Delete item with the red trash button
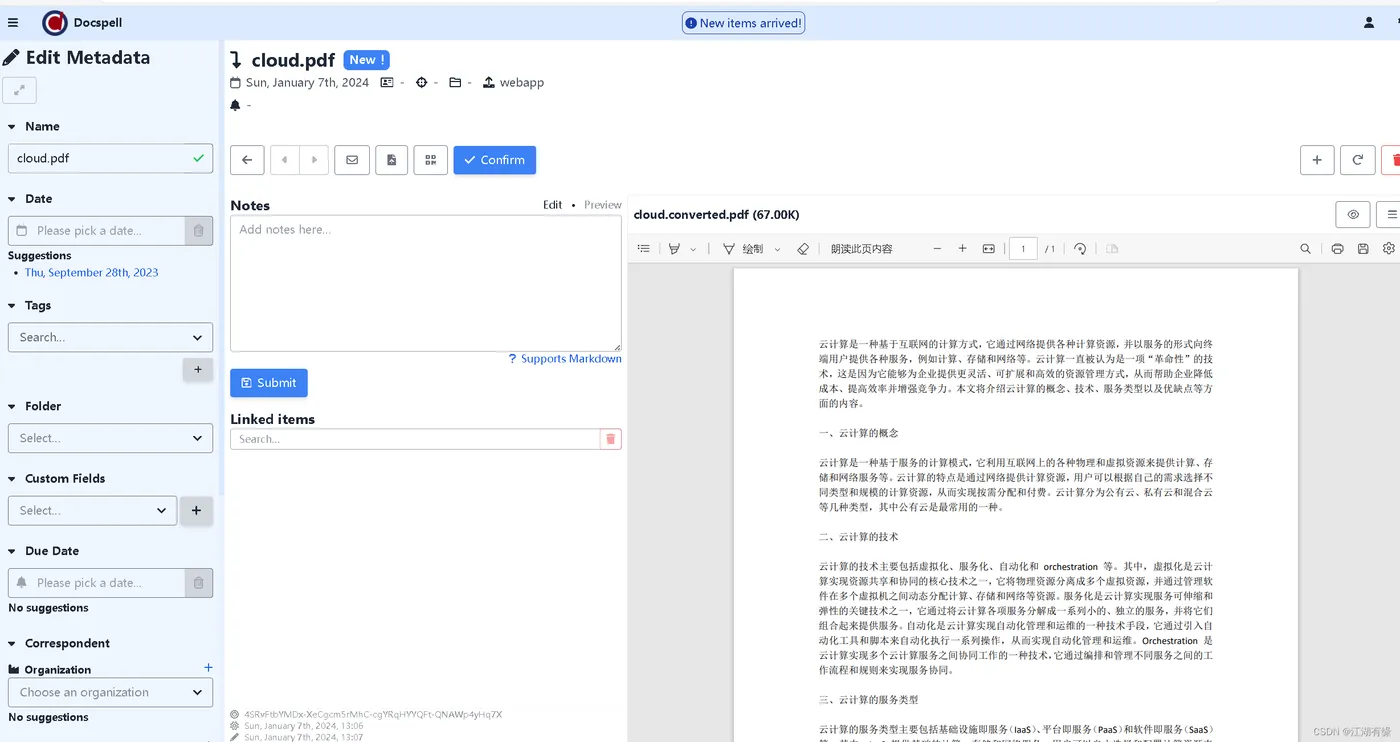 (1392, 160)
